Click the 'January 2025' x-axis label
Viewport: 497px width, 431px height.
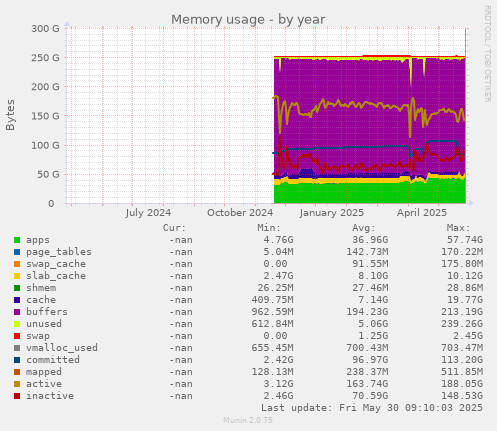tap(332, 213)
